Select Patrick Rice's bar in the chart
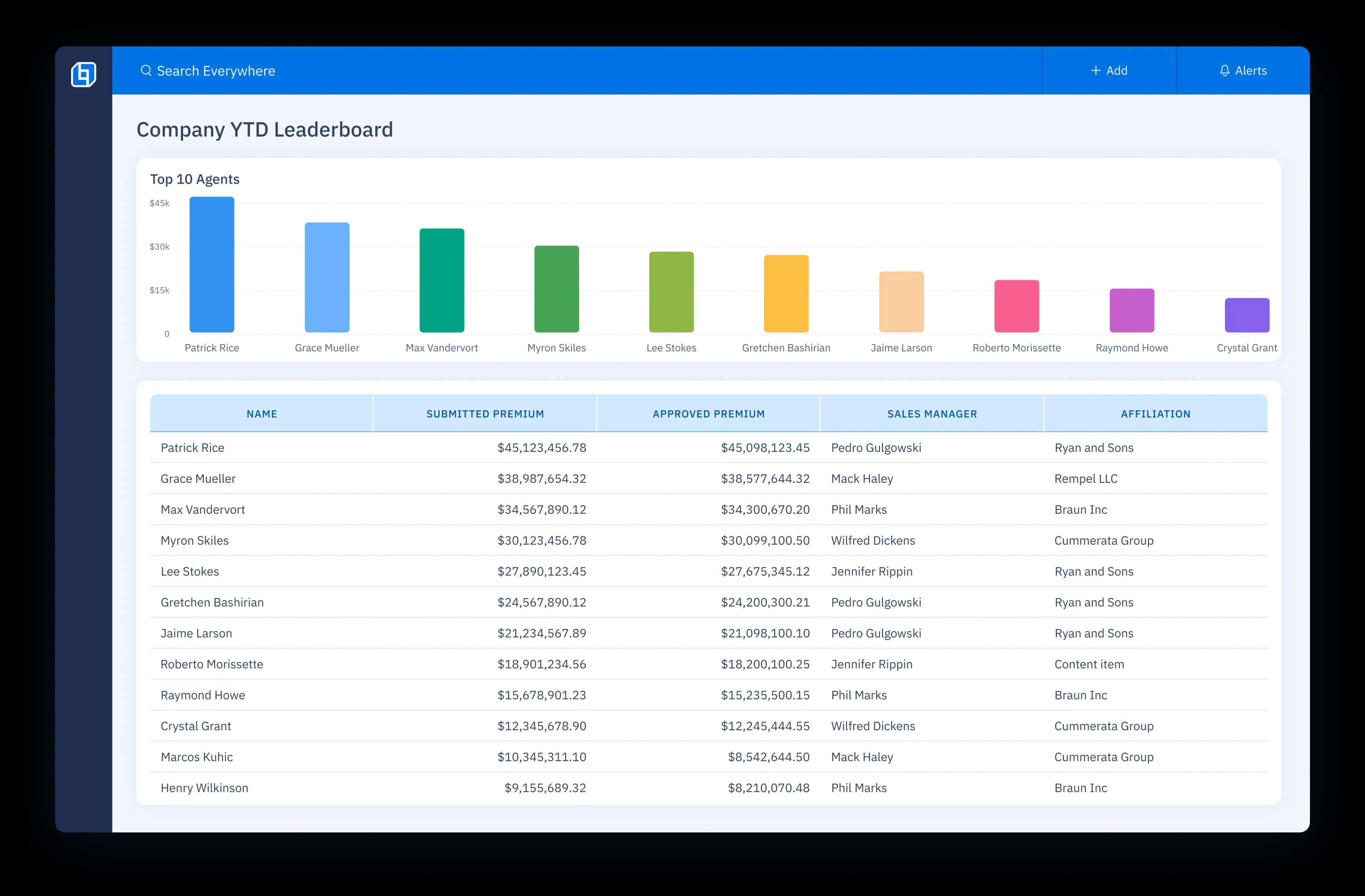 coord(211,265)
